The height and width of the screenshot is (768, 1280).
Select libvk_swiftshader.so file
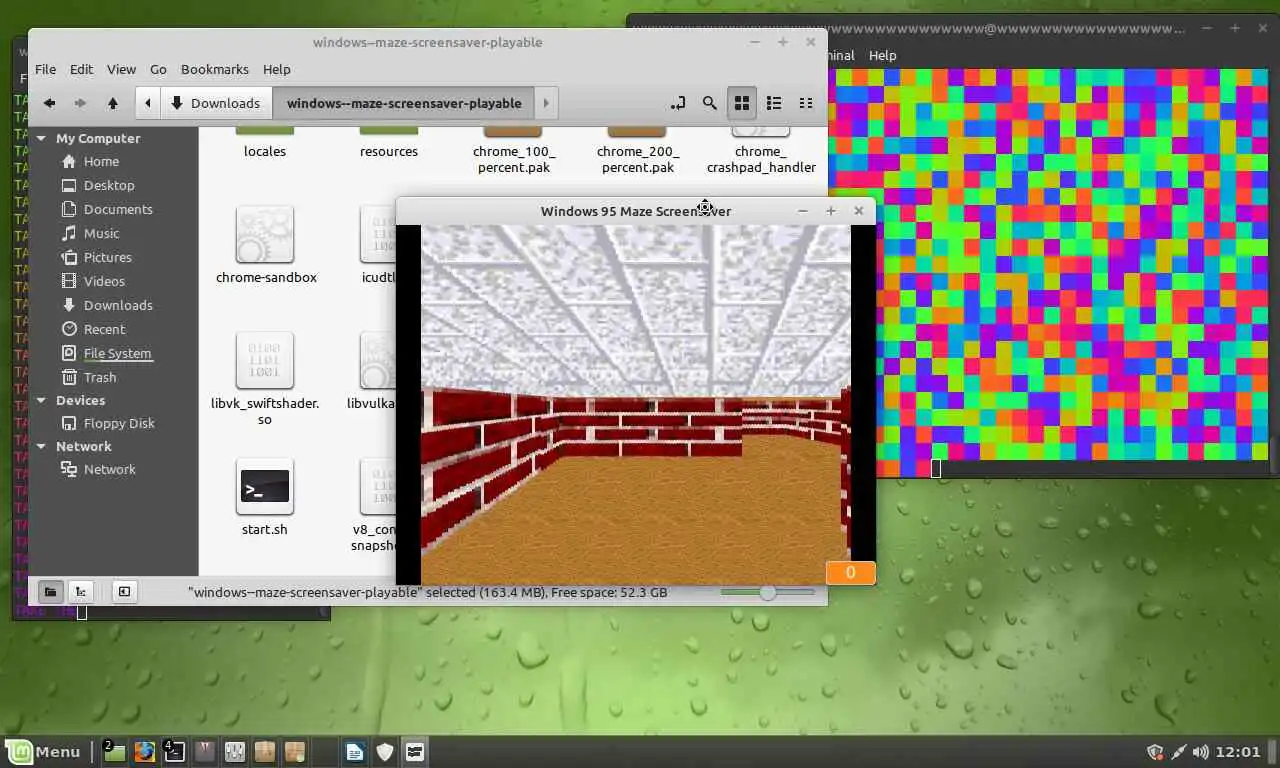click(265, 377)
